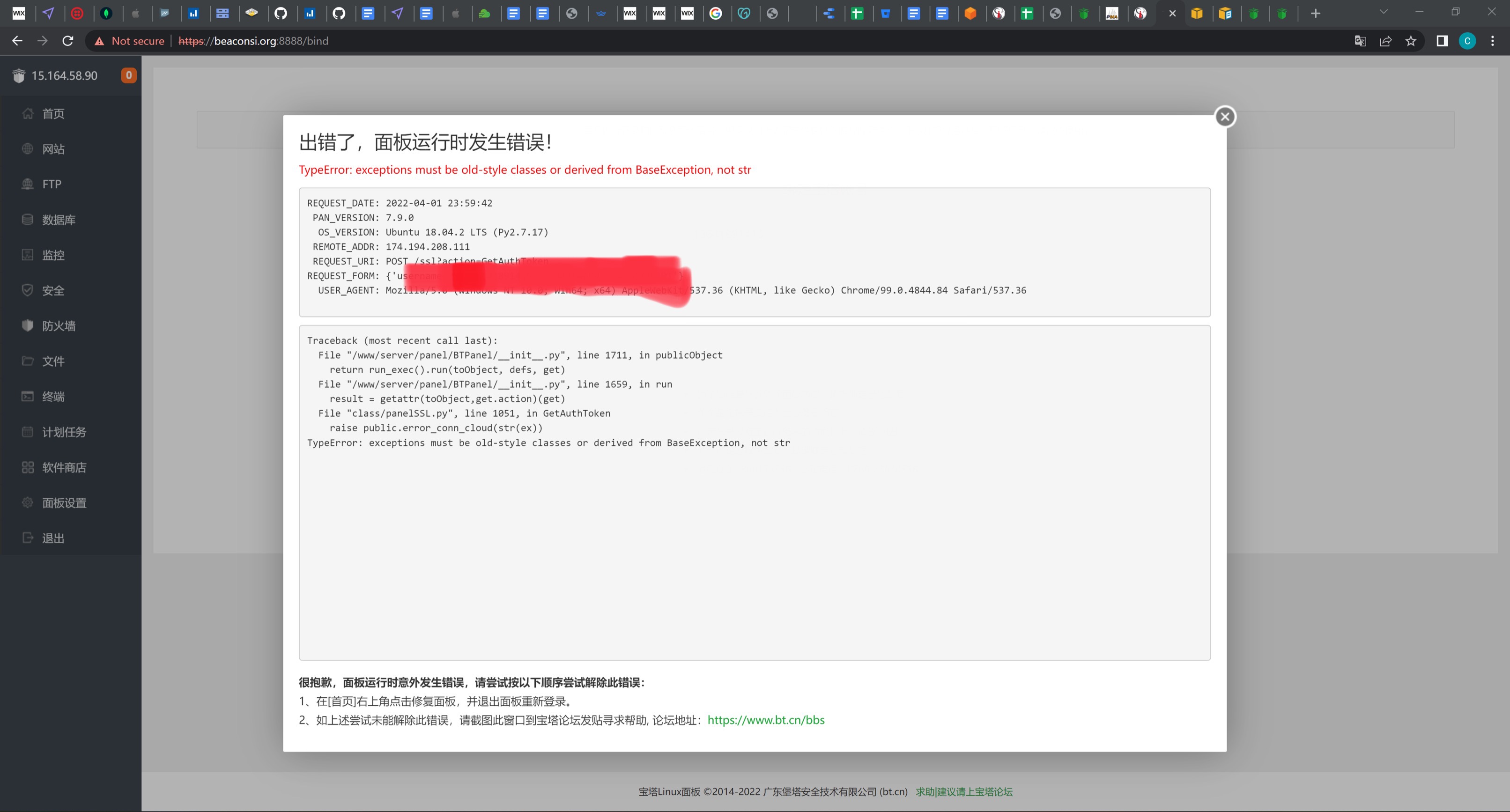Viewport: 1510px width, 812px height.
Task: Open the 首页 home sidebar item
Action: [x=53, y=114]
